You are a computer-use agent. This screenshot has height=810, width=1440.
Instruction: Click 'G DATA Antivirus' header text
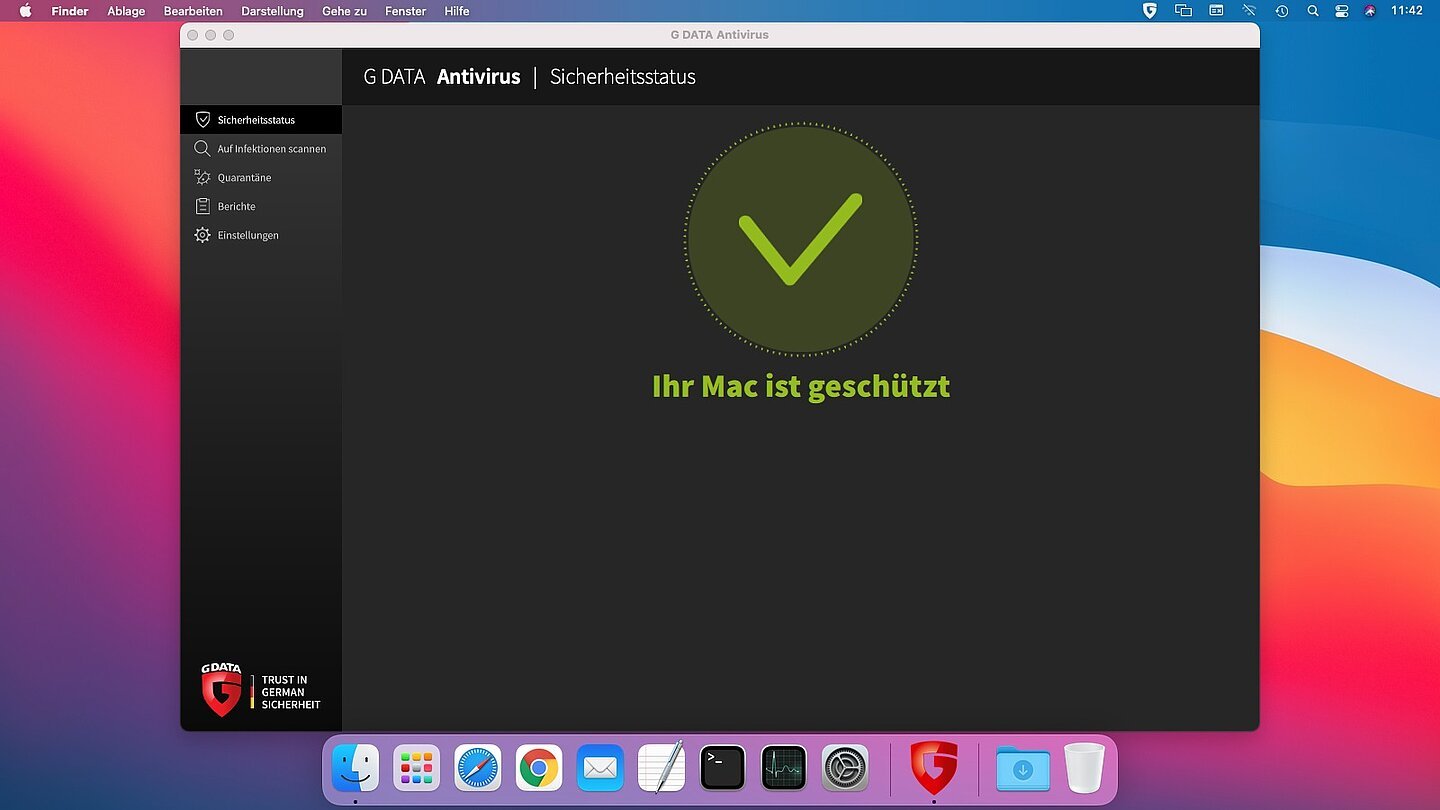pyautogui.click(x=442, y=77)
